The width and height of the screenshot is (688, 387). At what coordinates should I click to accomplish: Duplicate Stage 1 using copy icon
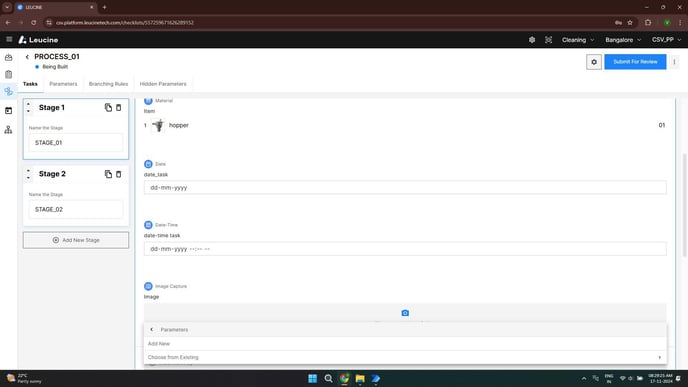tap(108, 108)
